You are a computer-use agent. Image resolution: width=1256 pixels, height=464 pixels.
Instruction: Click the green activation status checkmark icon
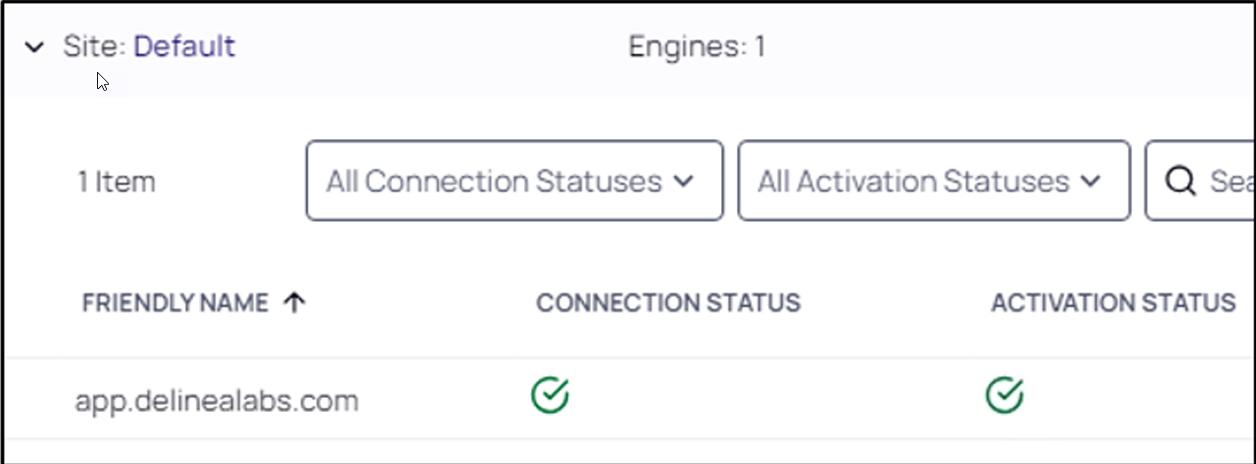(1004, 396)
